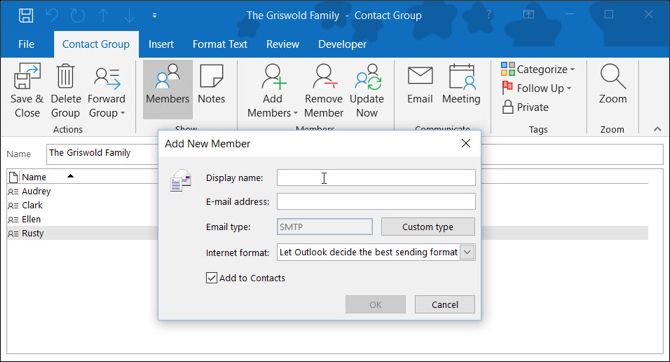Select the Contact Group ribbon tab
Screen dimensions: 670x362
96,44
